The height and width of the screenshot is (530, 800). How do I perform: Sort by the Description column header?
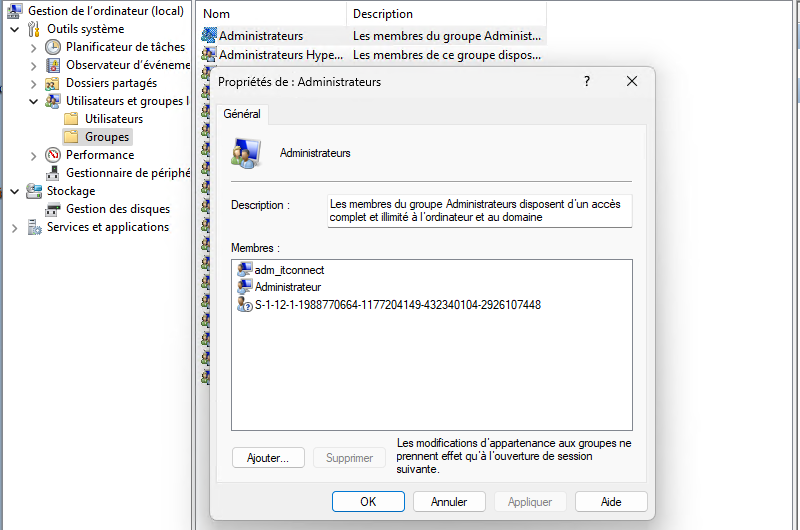(446, 14)
